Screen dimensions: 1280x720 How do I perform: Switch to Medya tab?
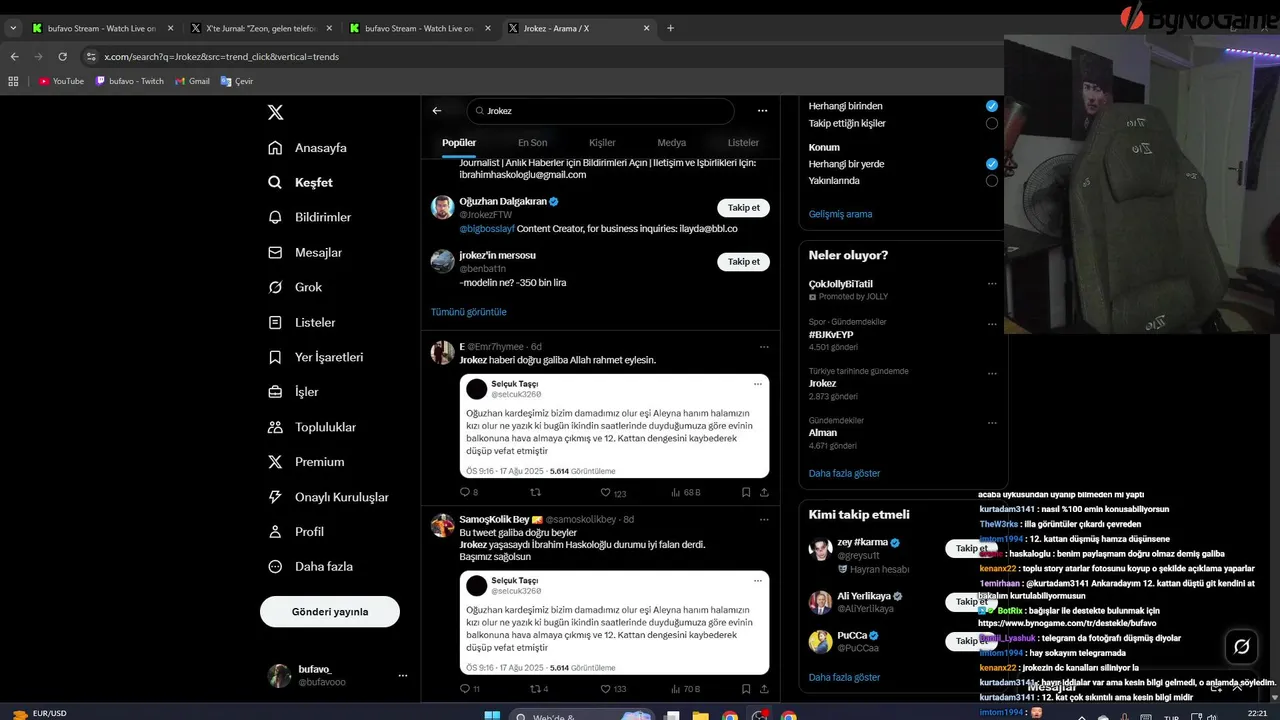tap(671, 143)
